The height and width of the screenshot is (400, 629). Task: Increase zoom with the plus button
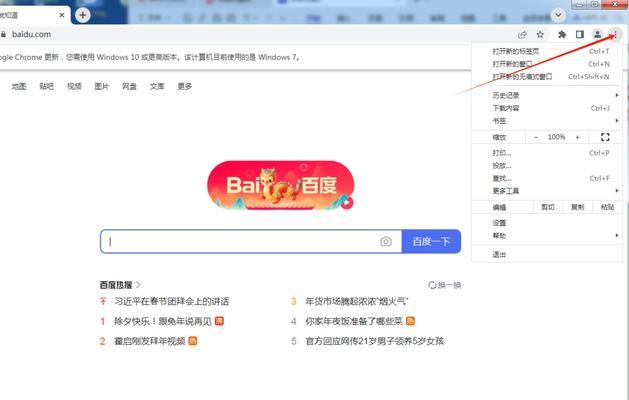578,137
